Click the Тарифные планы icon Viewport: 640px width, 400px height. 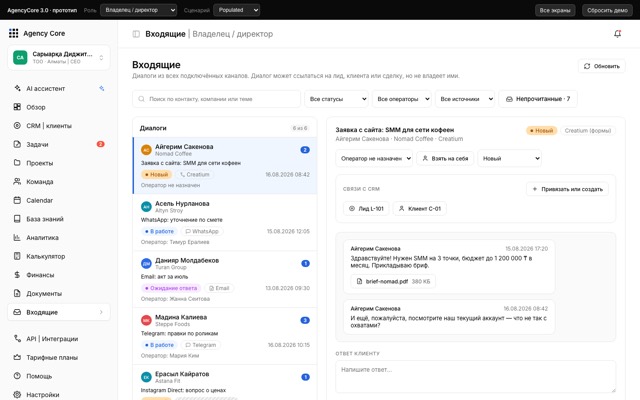coord(17,358)
